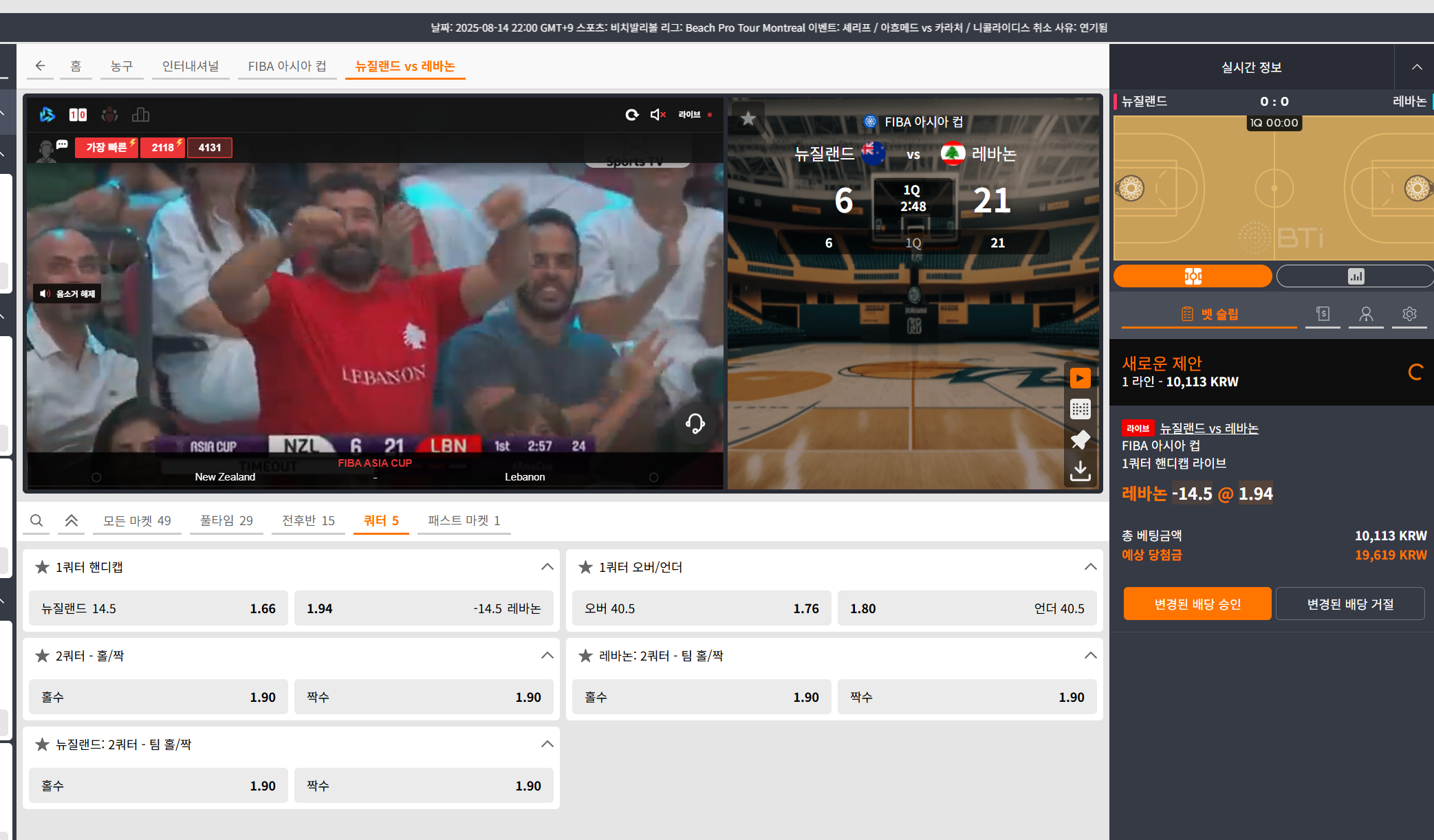Viewport: 1434px width, 840px height.
Task: Collapse the 1쿼터 핸디캡 market
Action: tap(547, 567)
